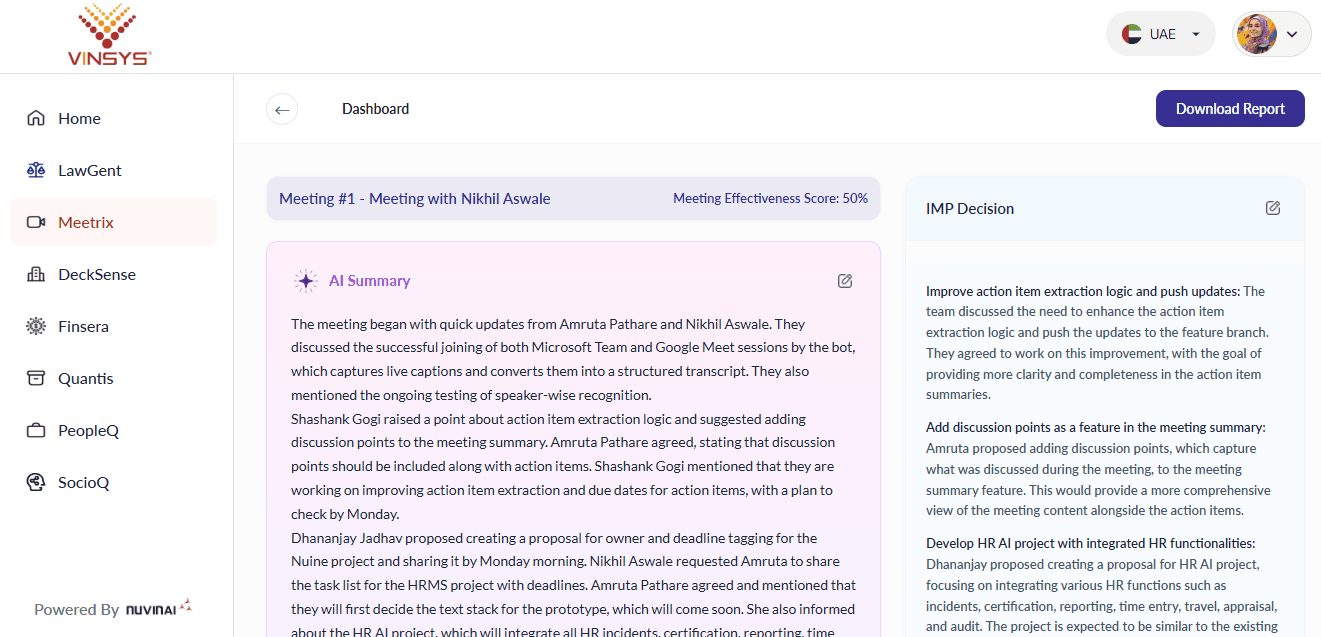This screenshot has width=1321, height=637.
Task: Click the UAE flag icon
Action: pyautogui.click(x=1132, y=34)
